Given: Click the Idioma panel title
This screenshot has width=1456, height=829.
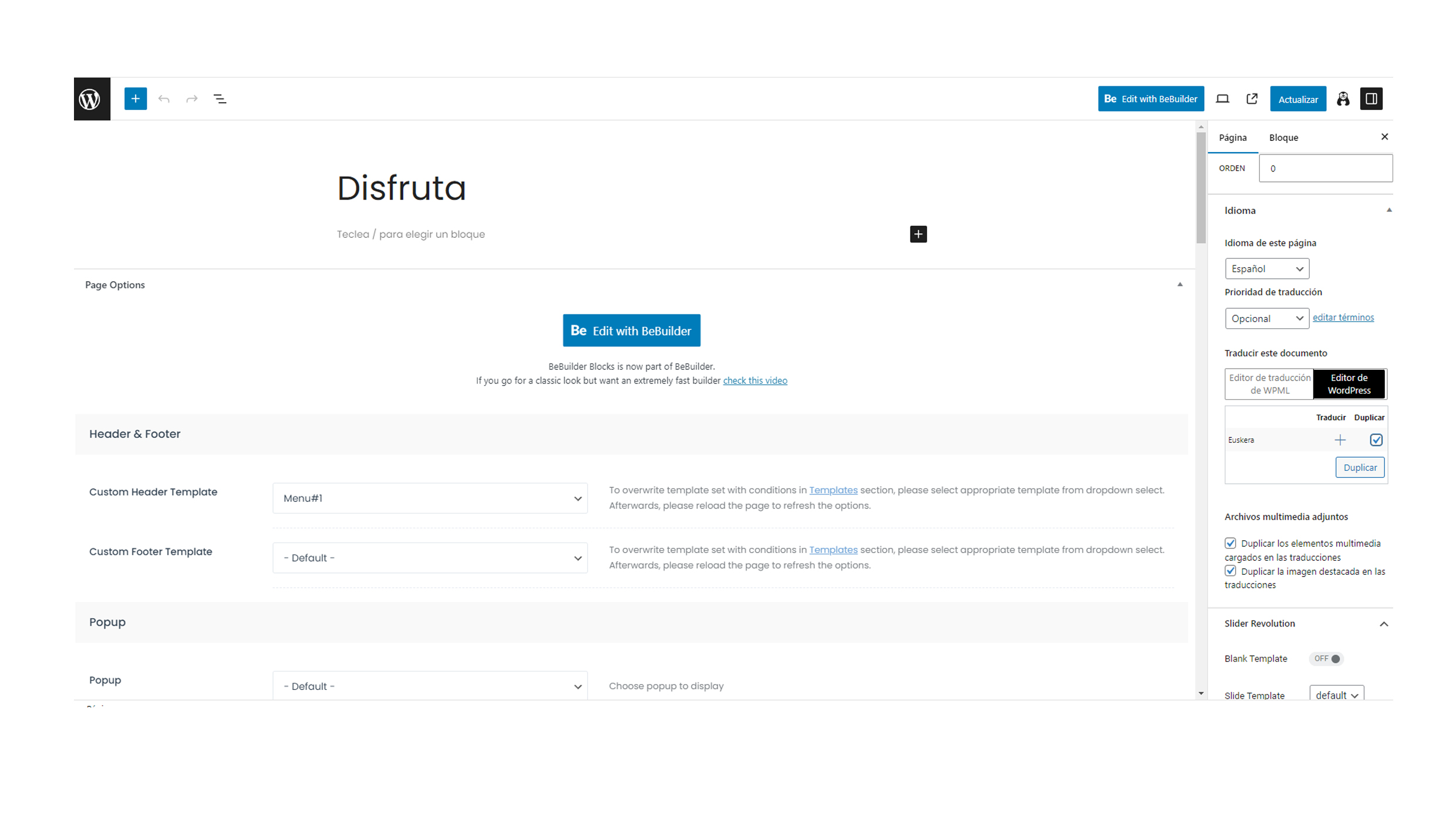Looking at the screenshot, I should [1240, 210].
